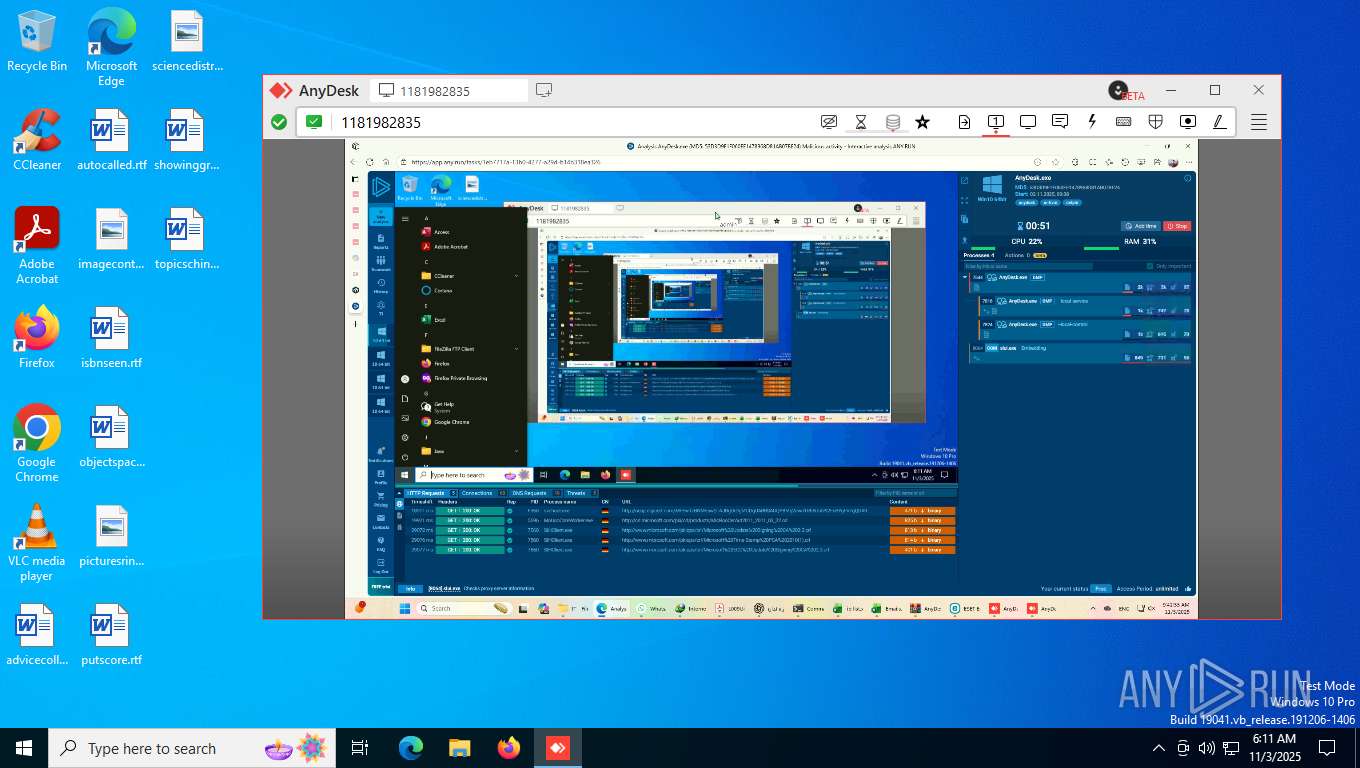This screenshot has height=768, width=1360.
Task: Select the advicecoll... document on desktop
Action: (37, 635)
